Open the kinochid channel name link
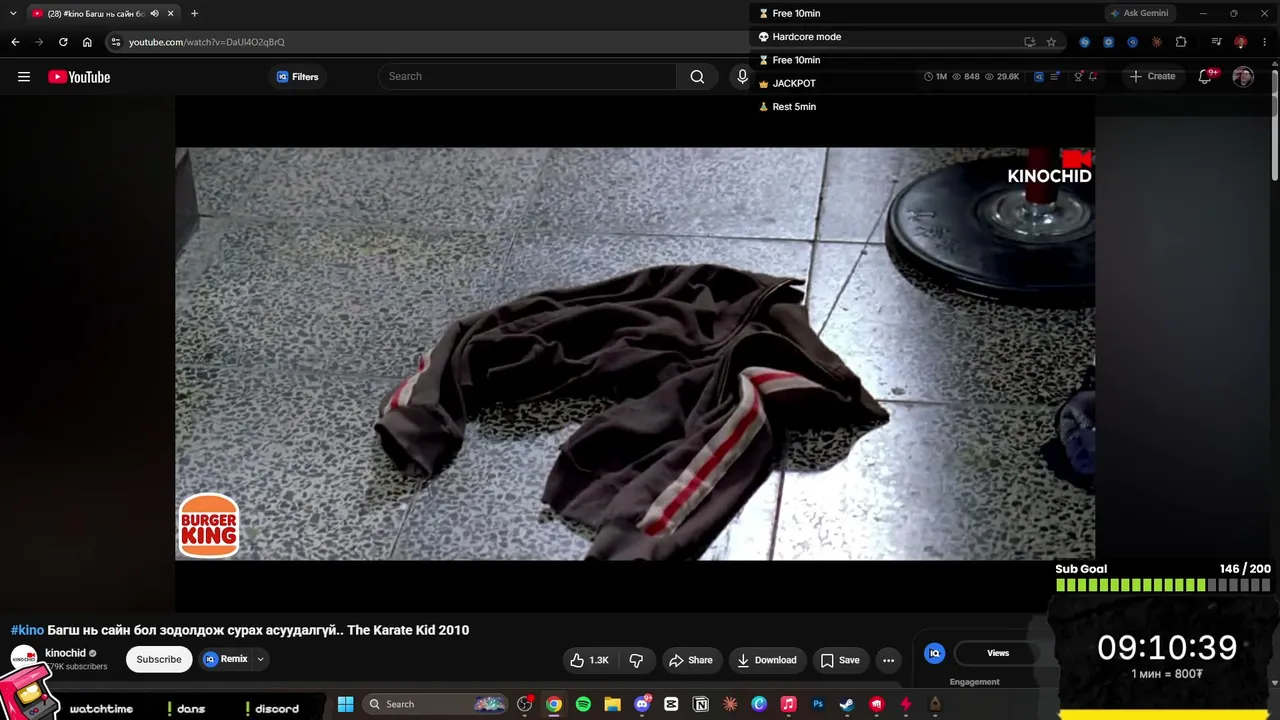The image size is (1280, 720). pos(65,653)
